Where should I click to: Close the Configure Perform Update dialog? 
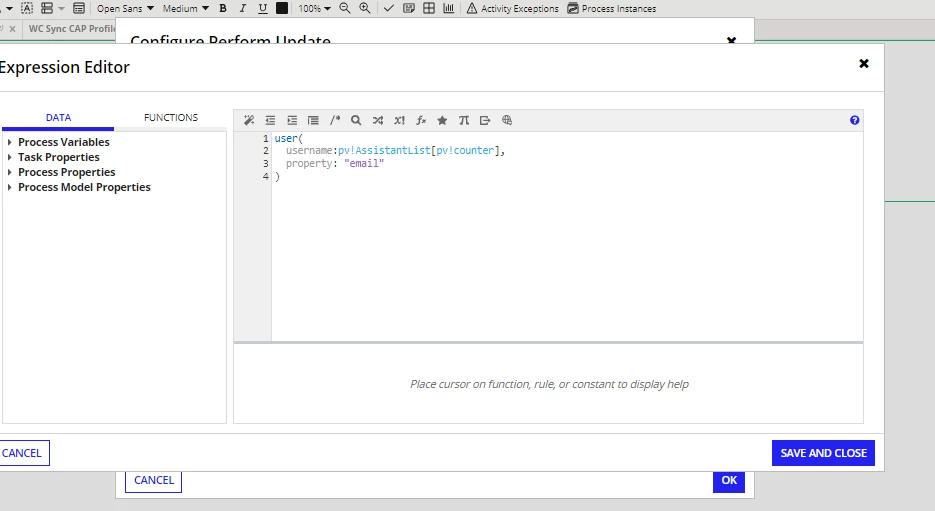[x=731, y=40]
